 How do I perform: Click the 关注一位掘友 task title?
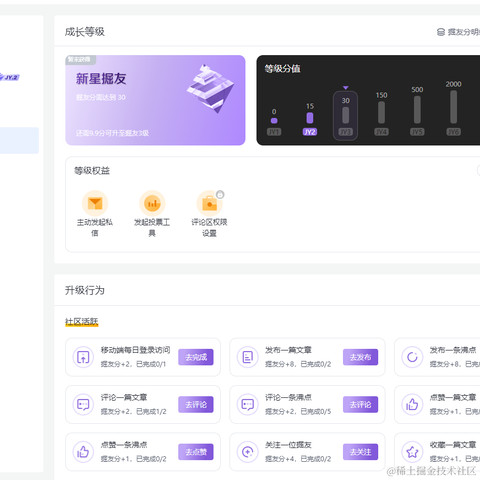pos(288,445)
